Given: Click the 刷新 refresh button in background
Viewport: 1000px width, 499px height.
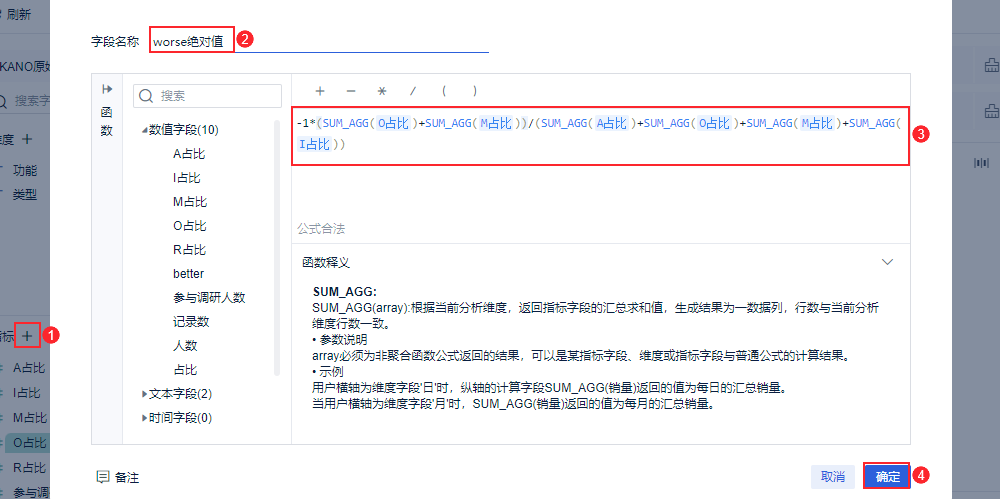Looking at the screenshot, I should point(19,14).
